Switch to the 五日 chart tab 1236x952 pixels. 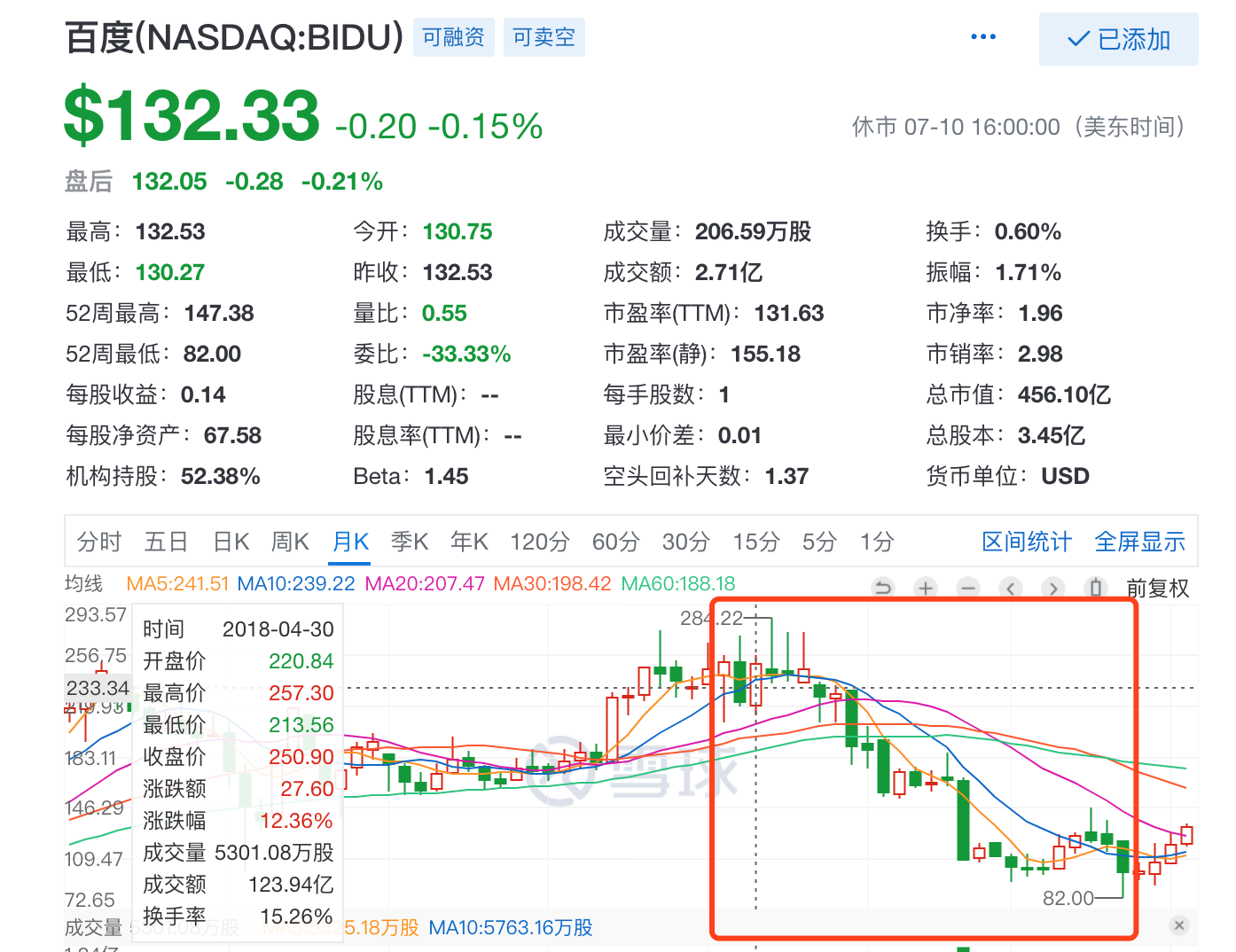coord(167,542)
